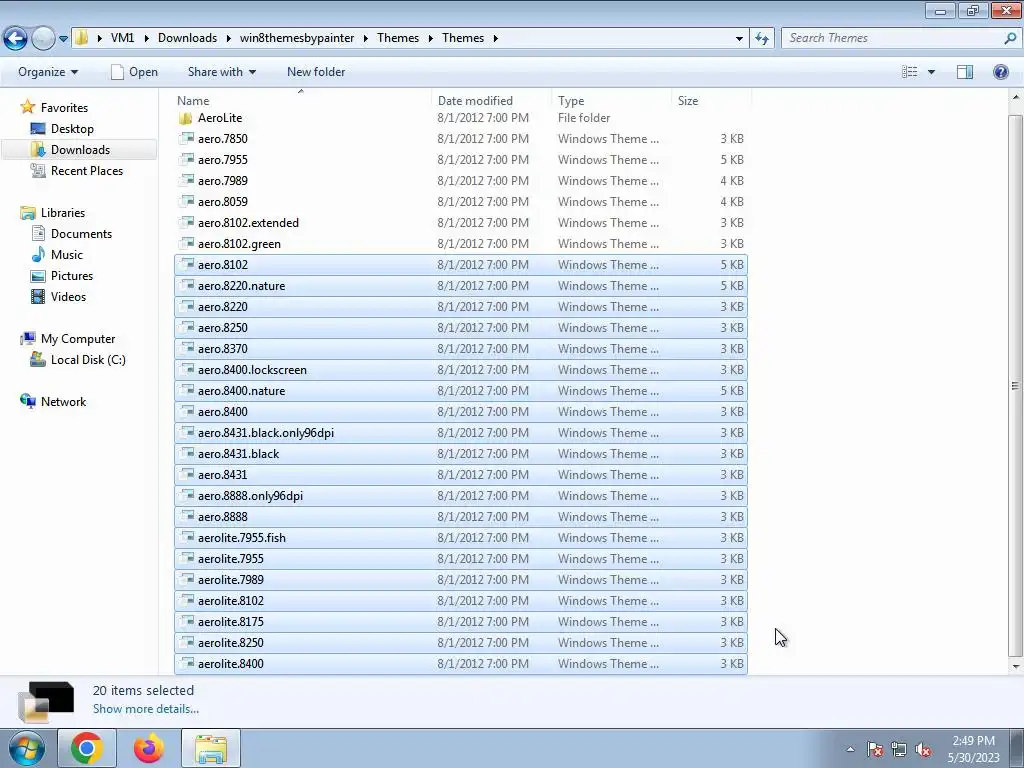Expand the address bar history dropdown

(x=739, y=39)
